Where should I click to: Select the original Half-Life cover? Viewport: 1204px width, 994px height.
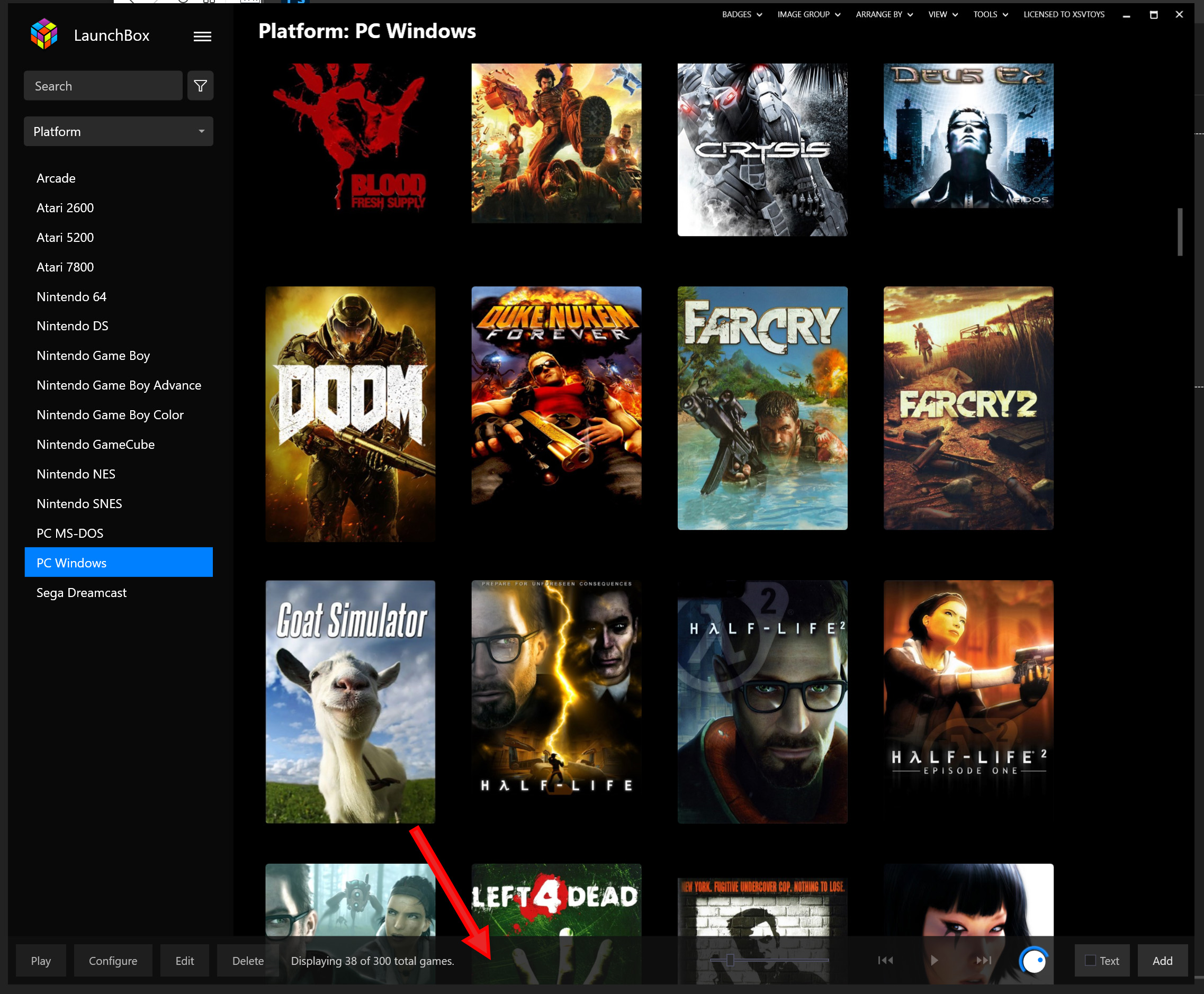(x=556, y=689)
